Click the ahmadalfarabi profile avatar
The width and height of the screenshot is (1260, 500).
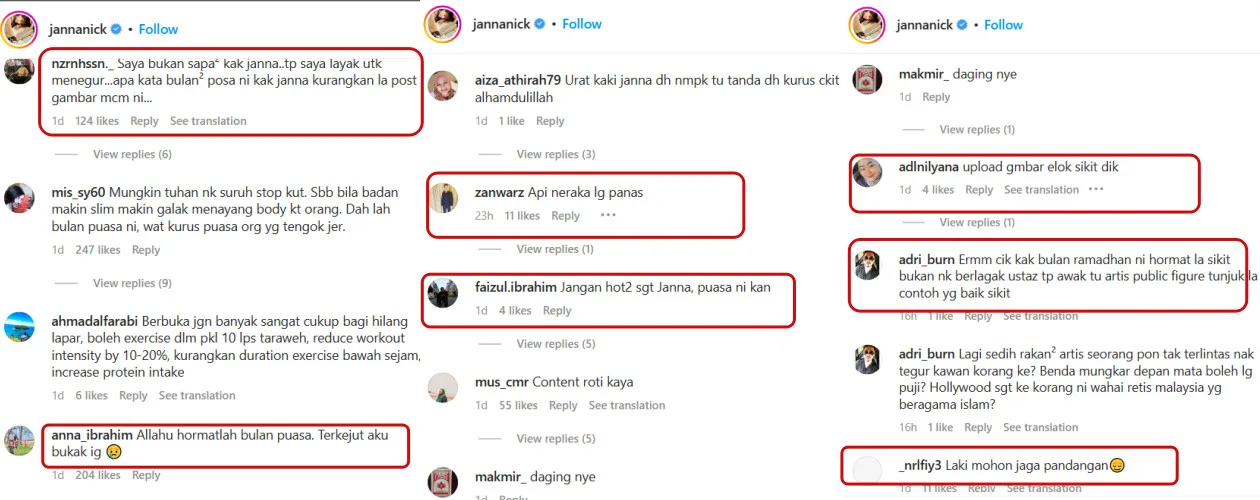point(19,327)
